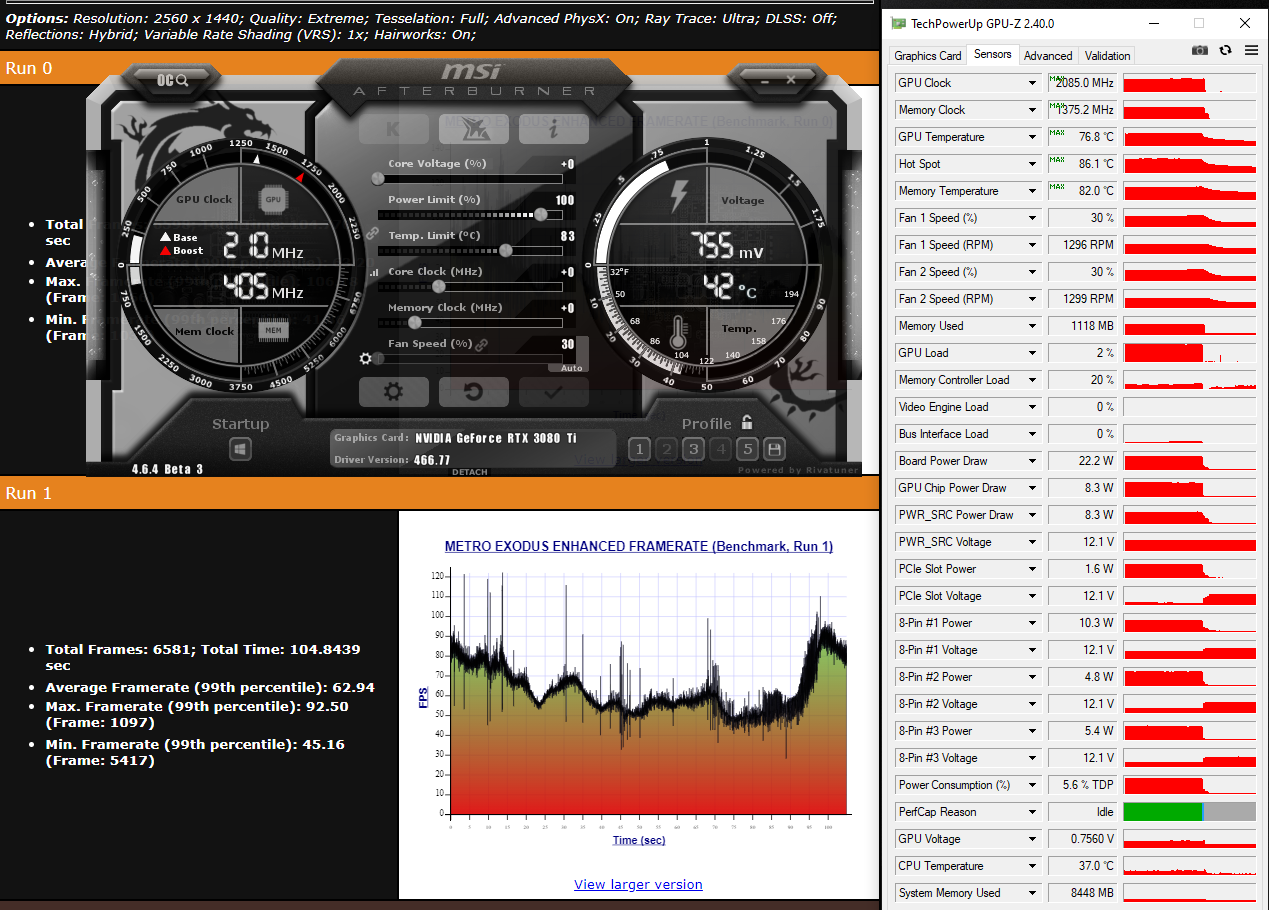This screenshot has width=1269, height=910.
Task: Load Afterburner profile 4
Action: 720,449
